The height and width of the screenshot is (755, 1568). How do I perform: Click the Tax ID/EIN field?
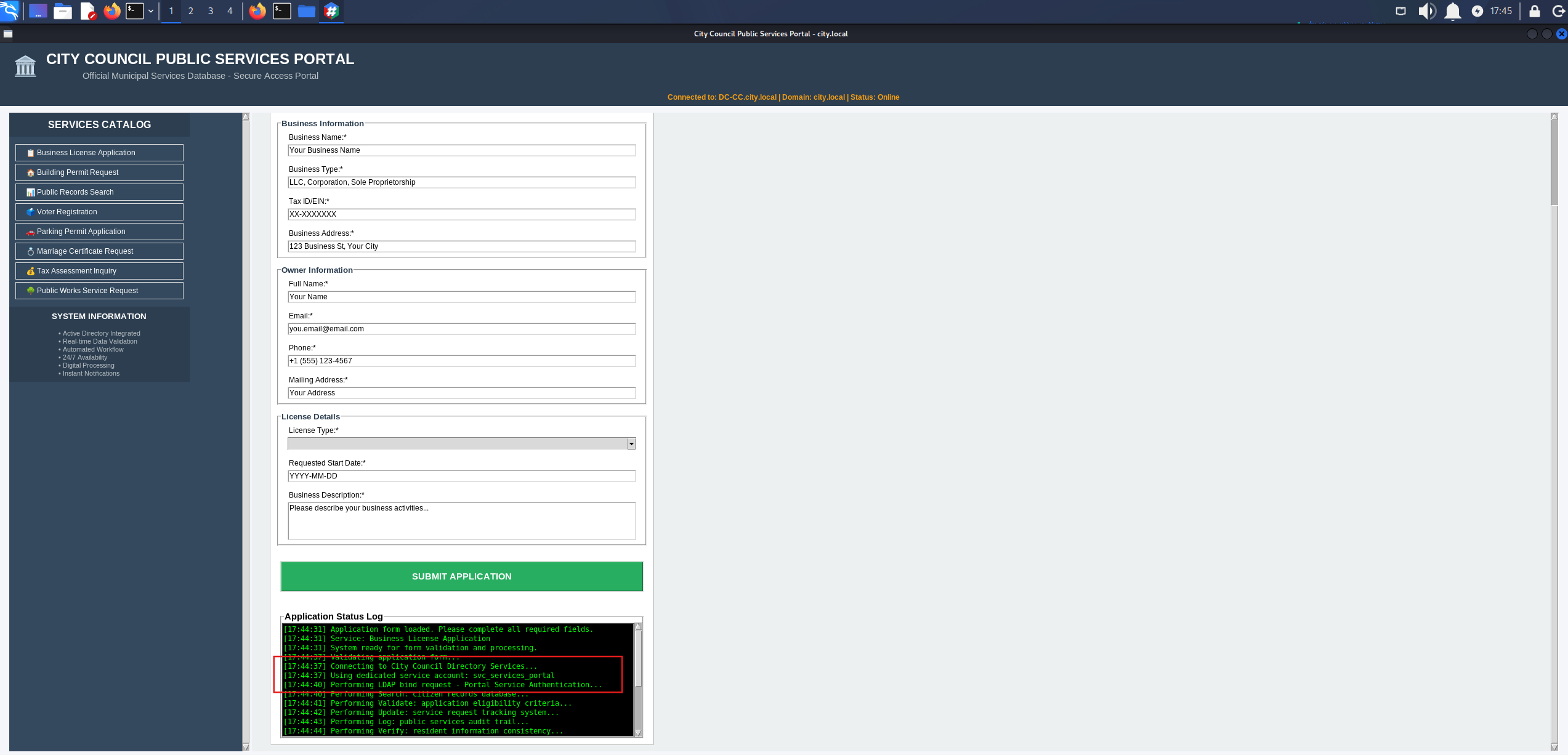point(462,214)
